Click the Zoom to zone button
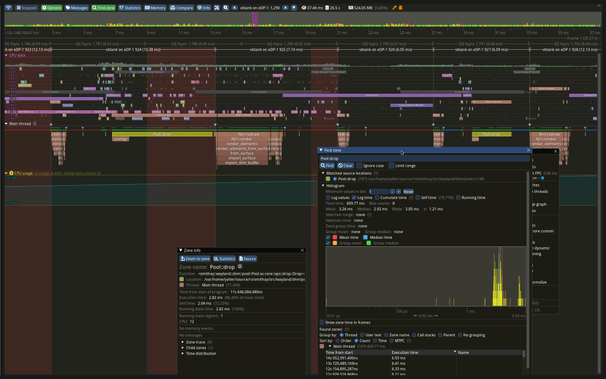This screenshot has width=606, height=379. click(x=195, y=258)
